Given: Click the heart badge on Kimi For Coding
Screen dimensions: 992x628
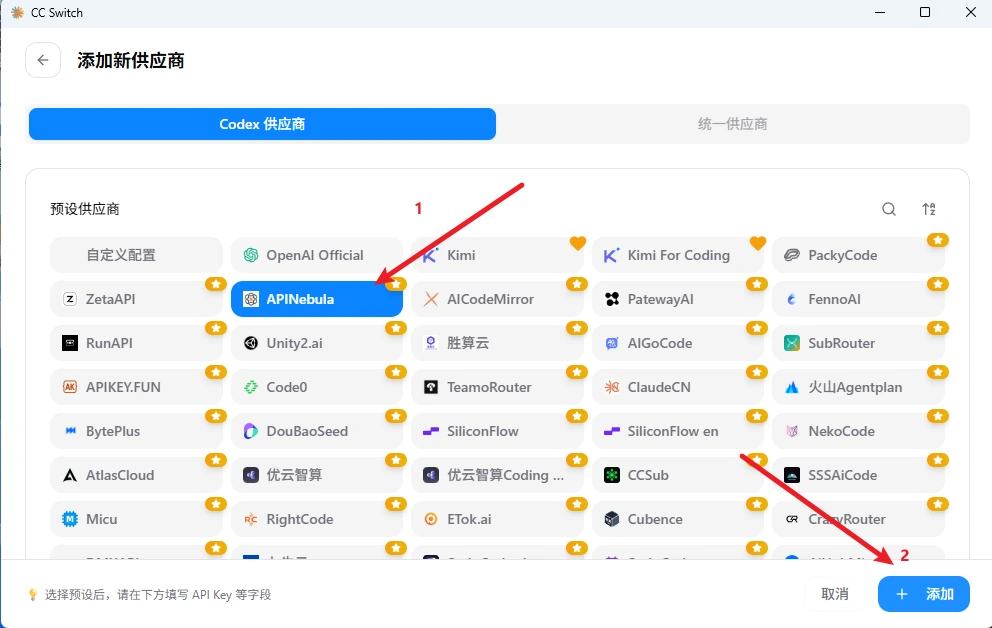Looking at the screenshot, I should pyautogui.click(x=758, y=243).
